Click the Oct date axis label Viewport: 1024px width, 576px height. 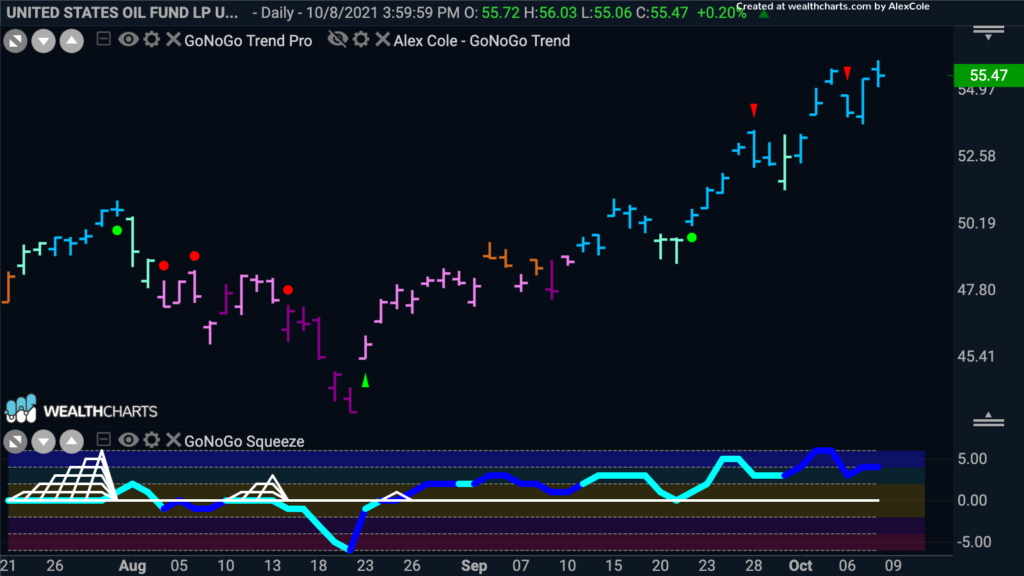point(801,566)
